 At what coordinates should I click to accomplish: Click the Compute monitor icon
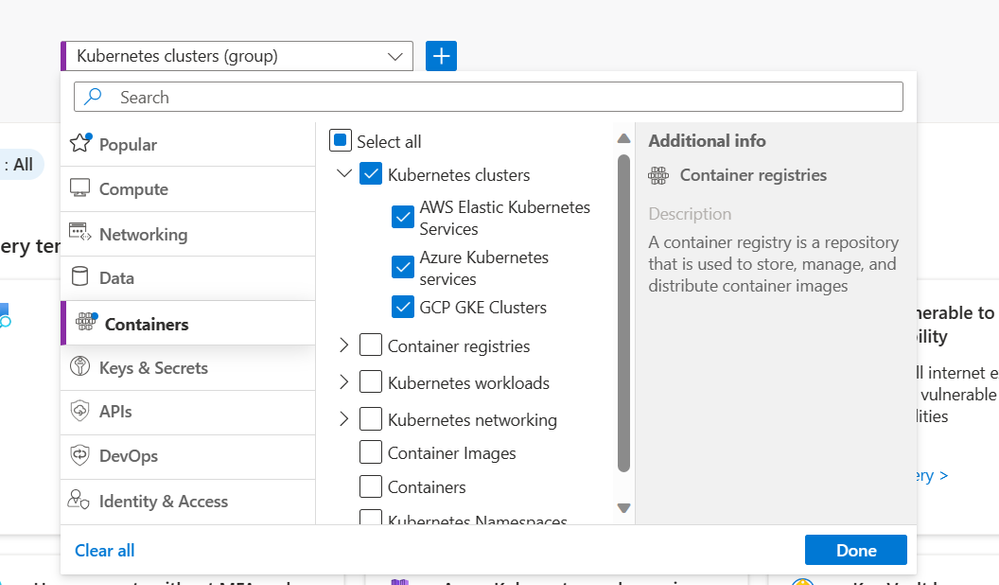[80, 188]
